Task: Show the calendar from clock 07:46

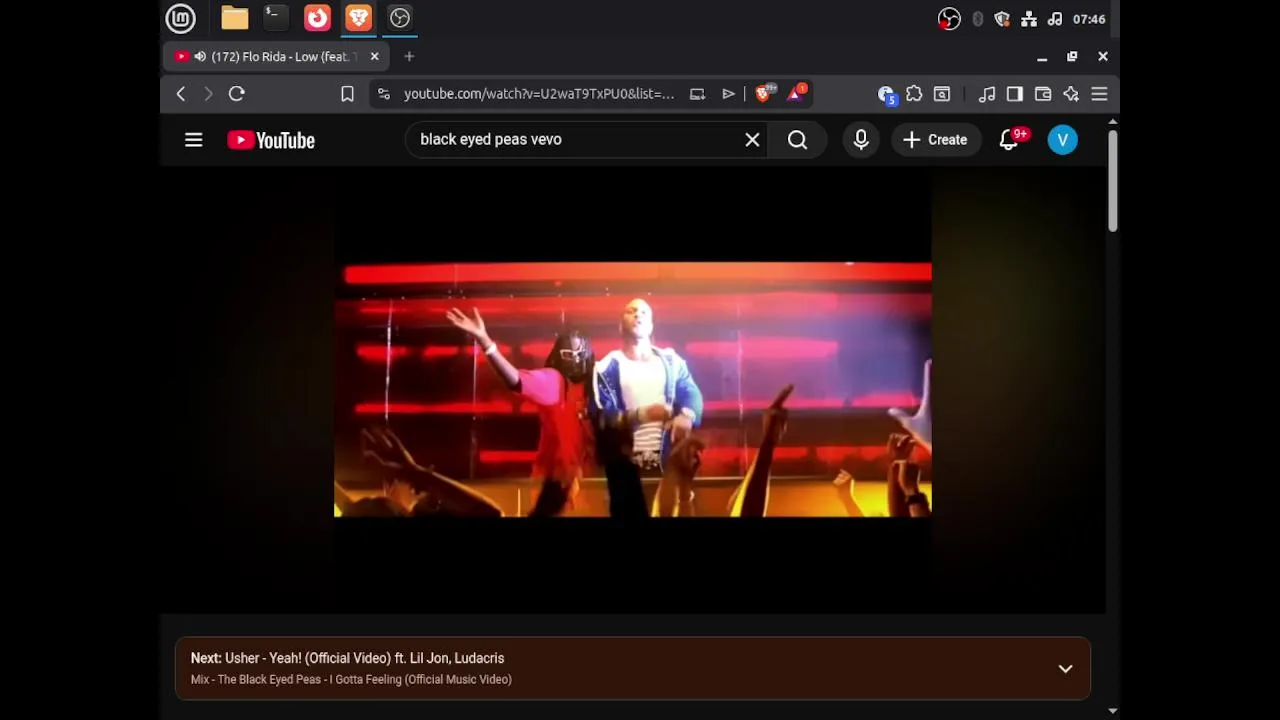Action: pyautogui.click(x=1089, y=19)
